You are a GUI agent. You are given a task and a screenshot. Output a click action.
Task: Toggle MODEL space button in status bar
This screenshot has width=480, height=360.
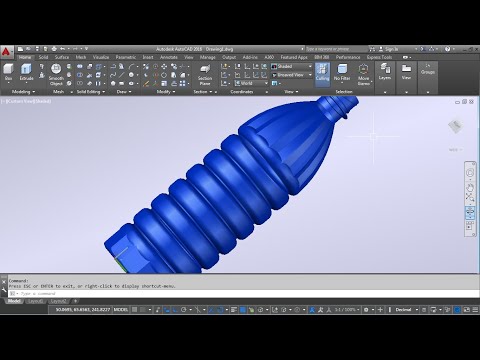point(121,310)
